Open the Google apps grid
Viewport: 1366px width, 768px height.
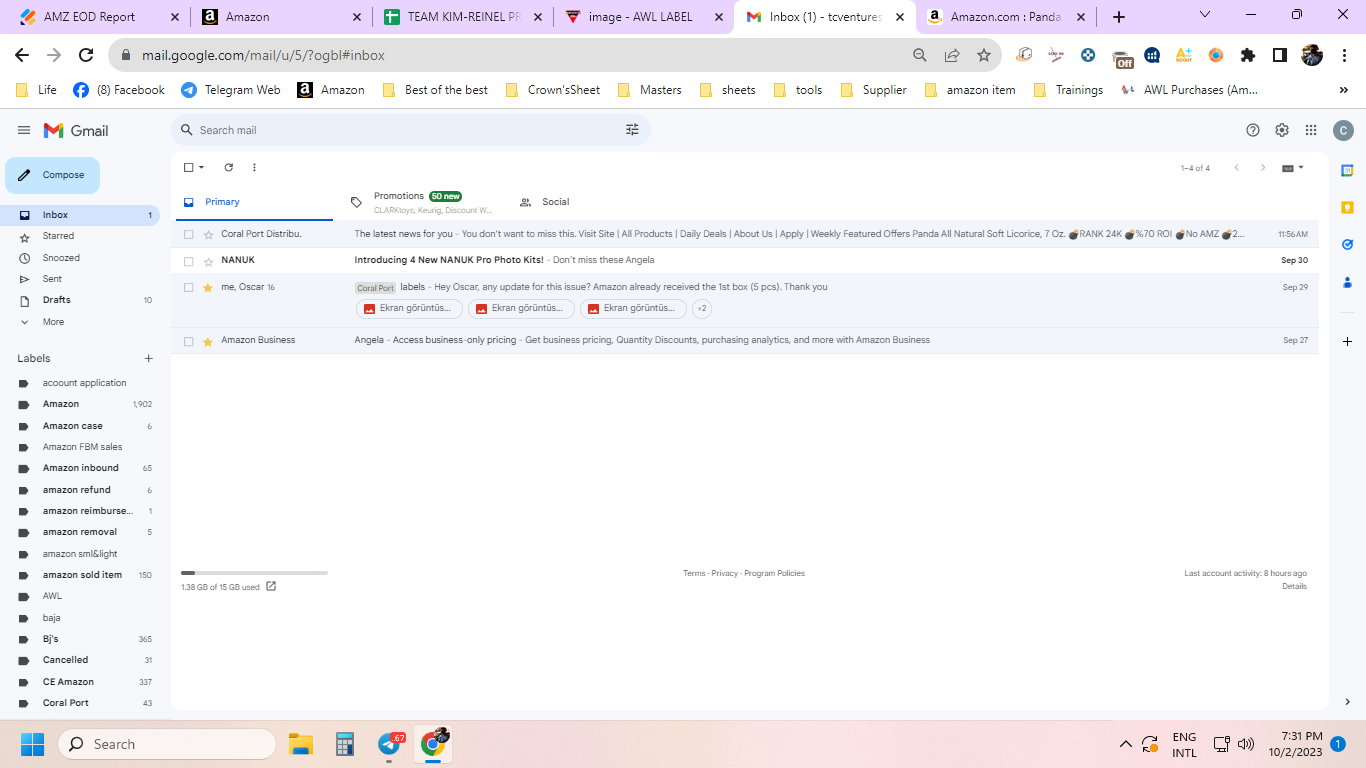[x=1311, y=130]
